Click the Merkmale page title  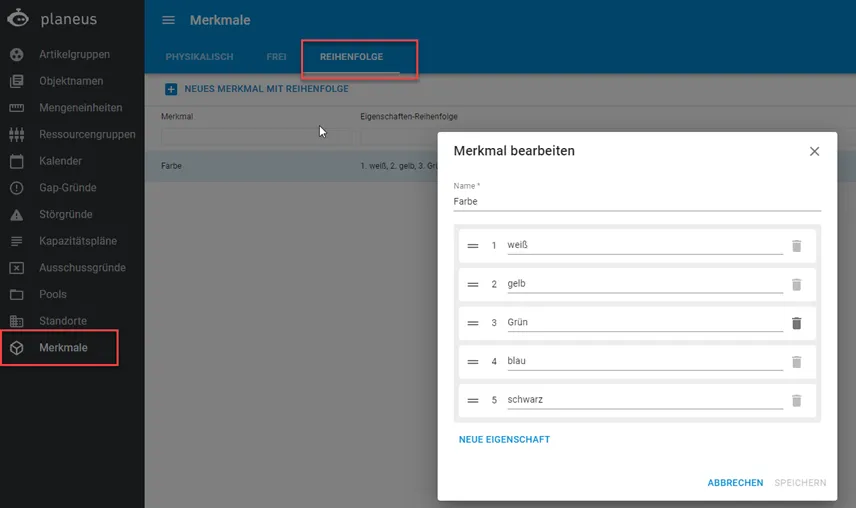click(x=220, y=20)
